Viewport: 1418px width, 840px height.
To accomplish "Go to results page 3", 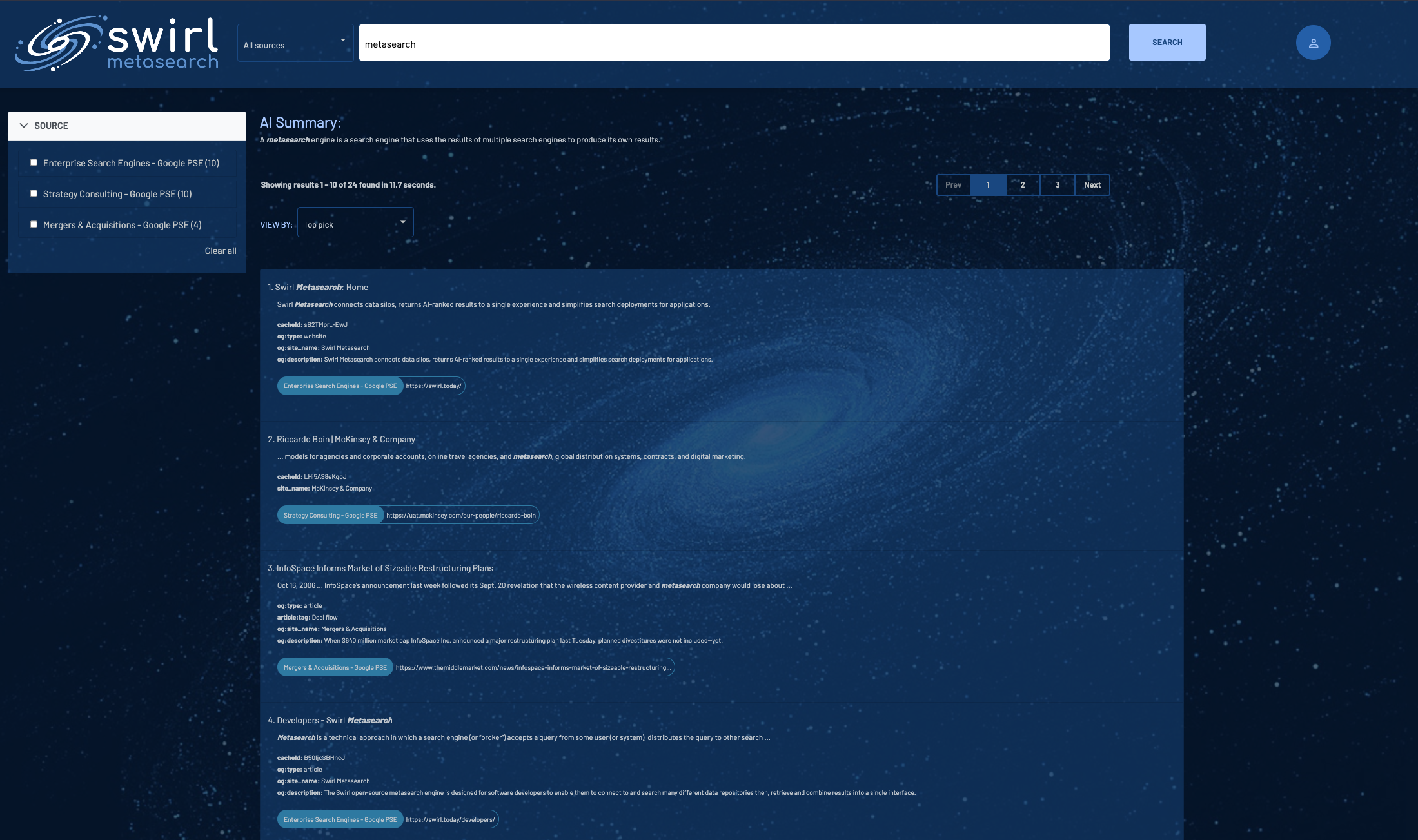I will tap(1057, 185).
